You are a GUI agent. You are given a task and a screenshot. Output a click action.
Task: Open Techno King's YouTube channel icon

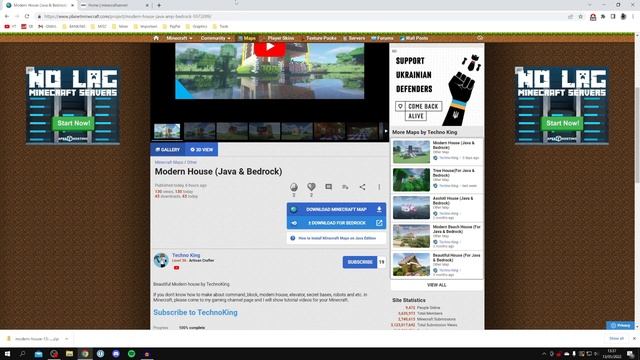[176, 268]
